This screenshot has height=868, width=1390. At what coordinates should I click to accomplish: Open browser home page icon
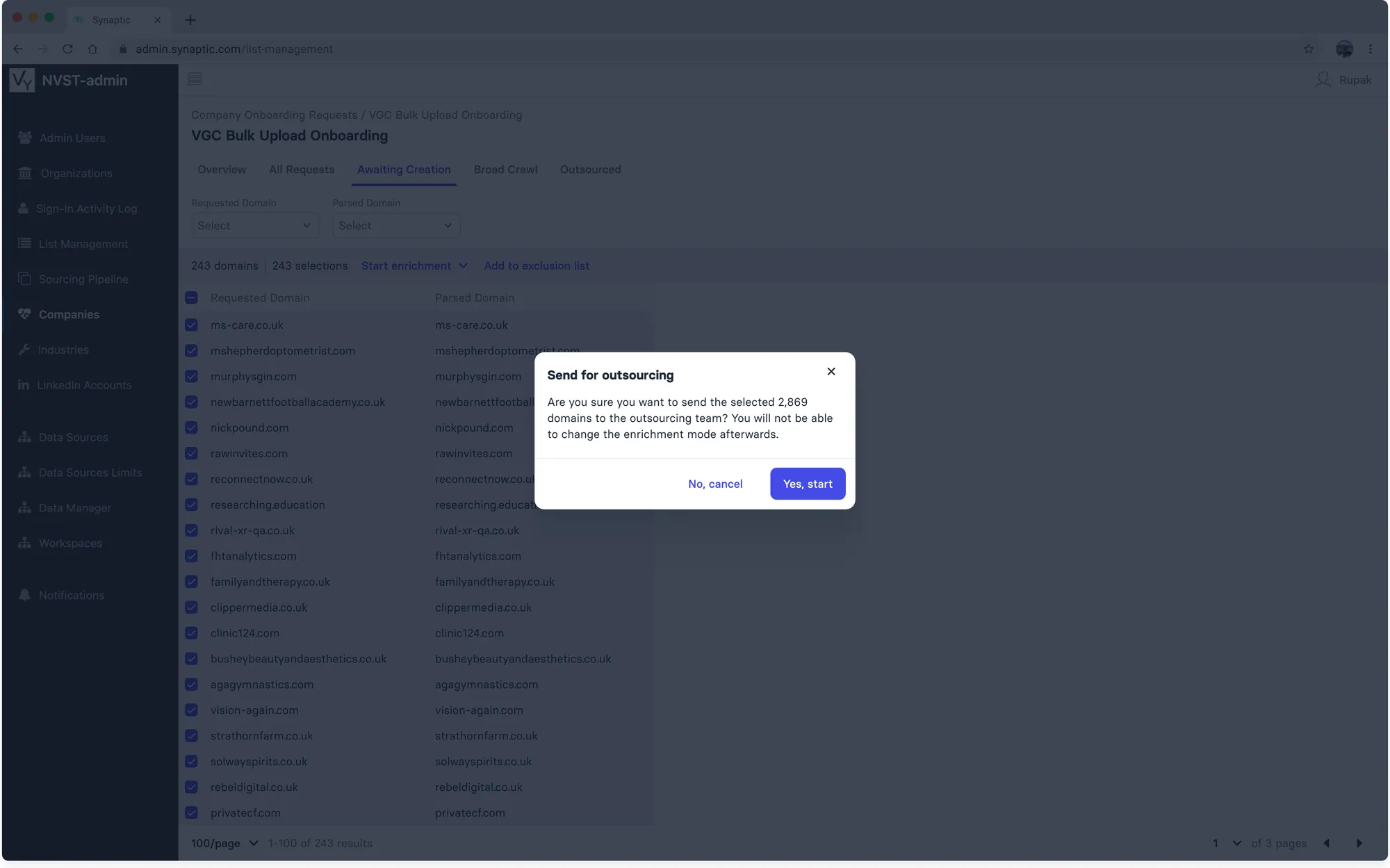(92, 49)
